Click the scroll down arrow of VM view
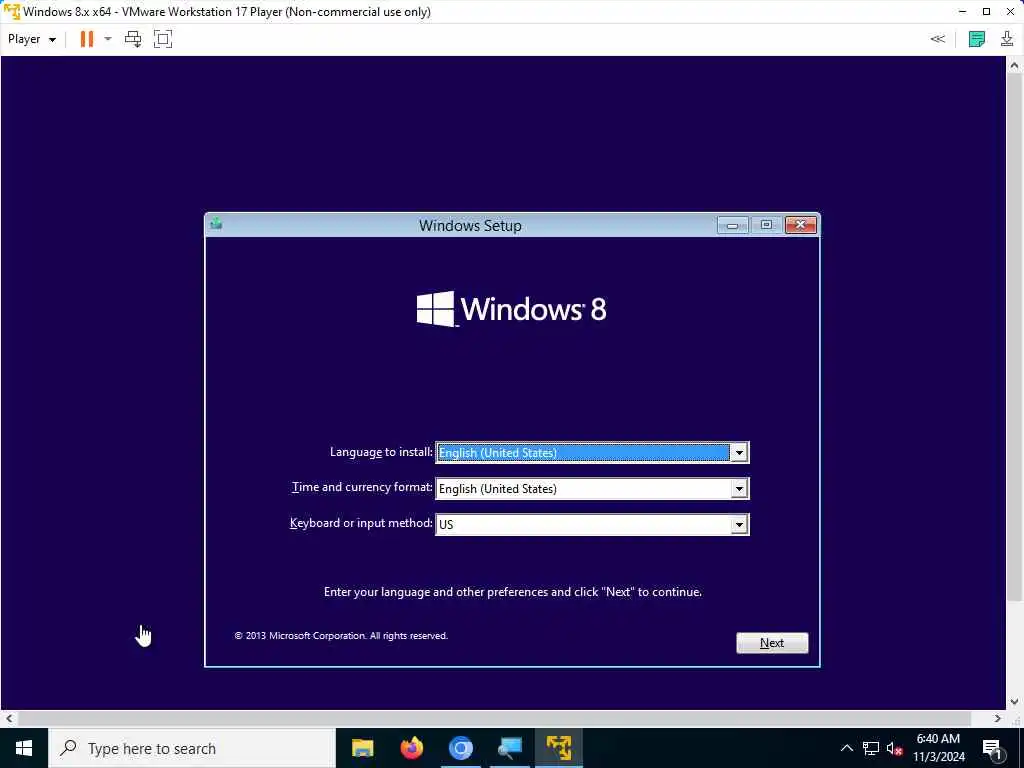1024x768 pixels. pos(1014,703)
